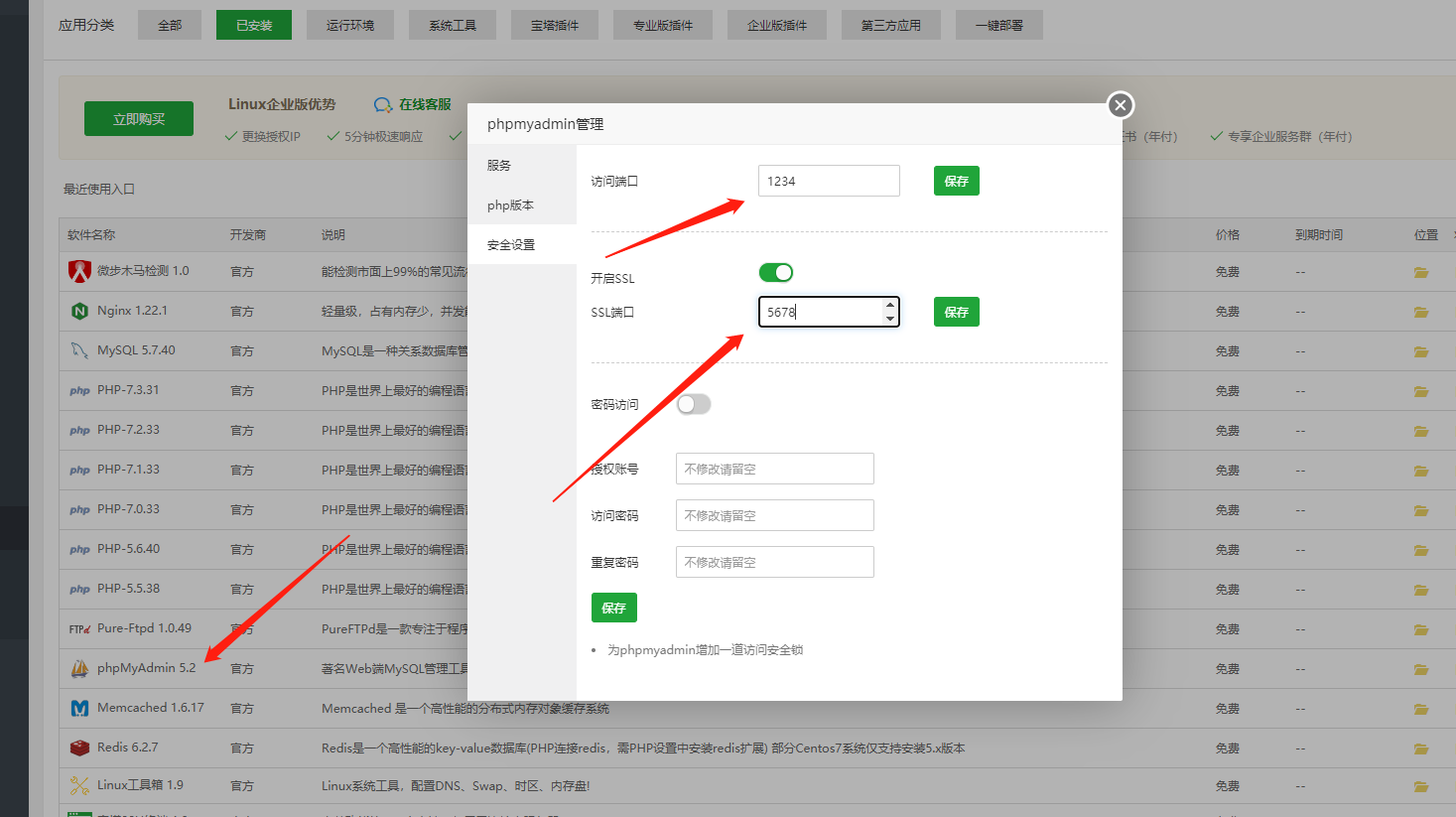Select the 系统工具 category tab
This screenshot has height=817, width=1456.
click(453, 25)
